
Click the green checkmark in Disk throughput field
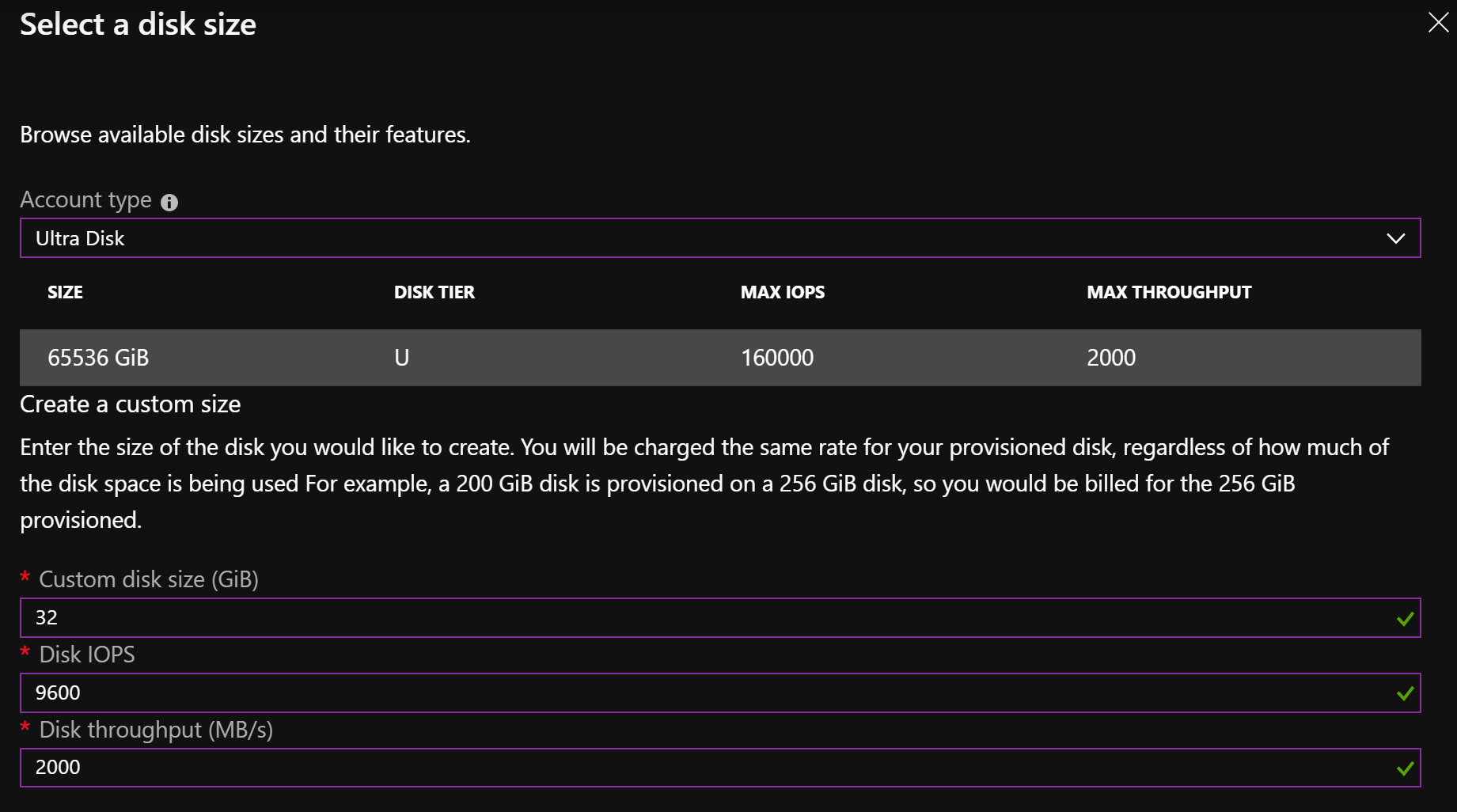pos(1405,768)
